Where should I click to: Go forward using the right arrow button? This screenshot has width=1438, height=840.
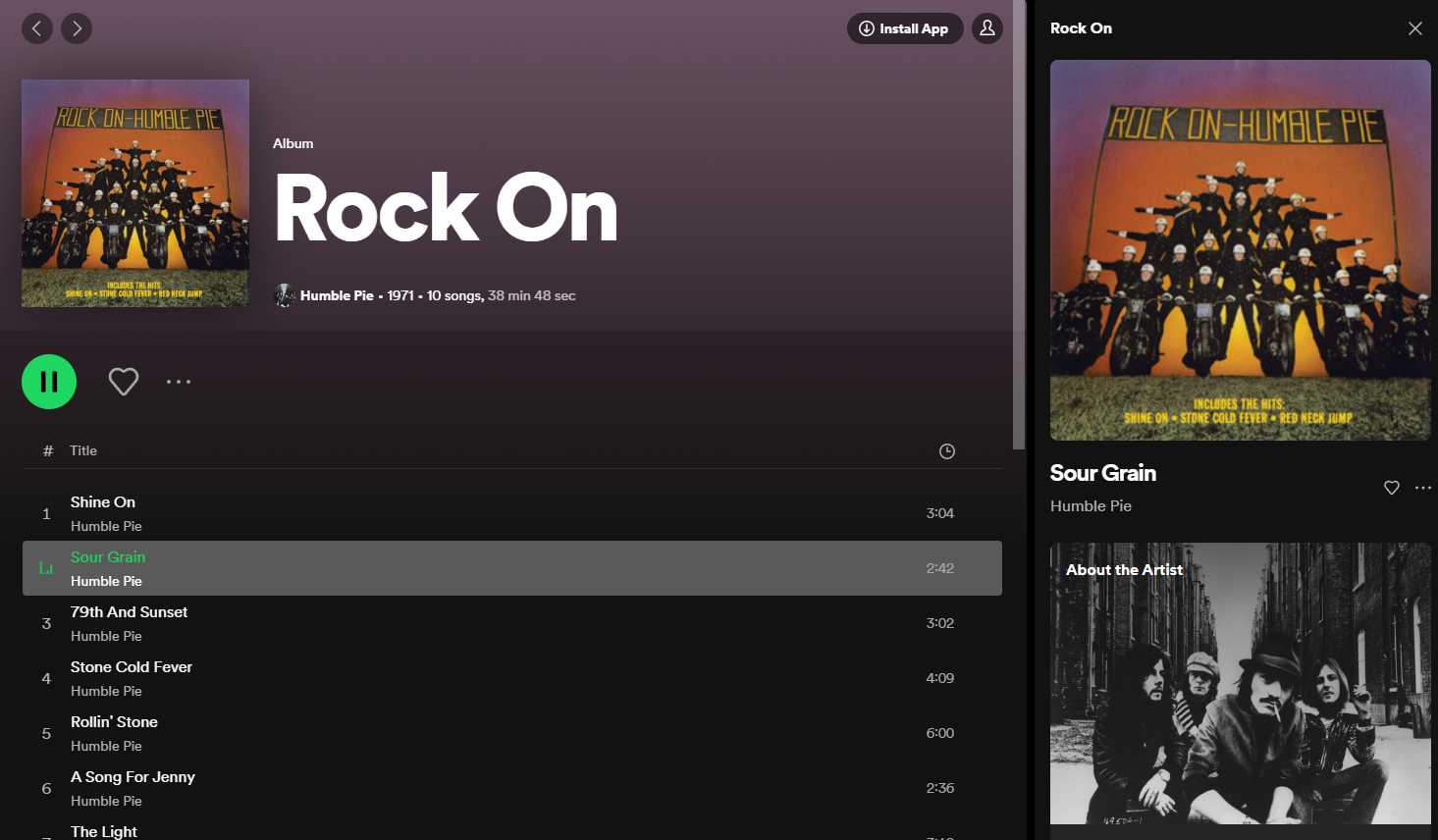pyautogui.click(x=77, y=28)
